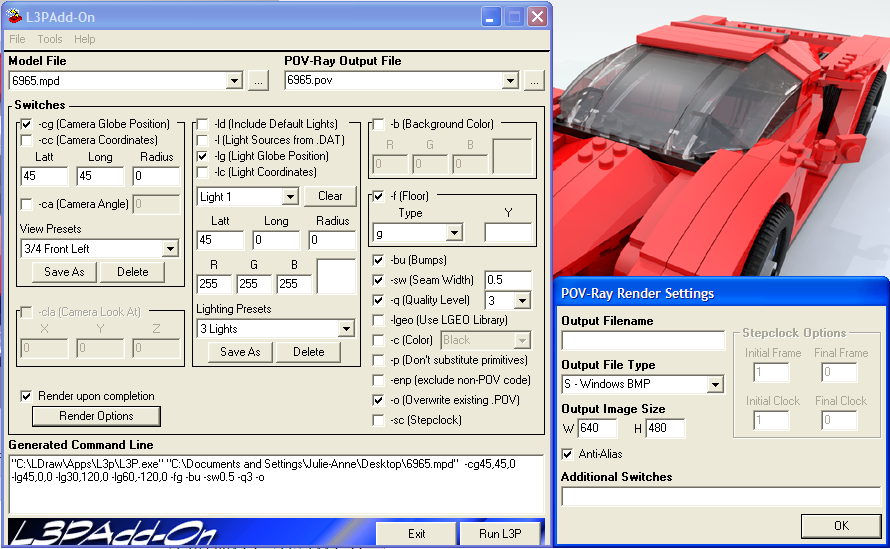Image resolution: width=890 pixels, height=549 pixels.
Task: Open the disabled Color Black dropdown
Action: [x=522, y=340]
